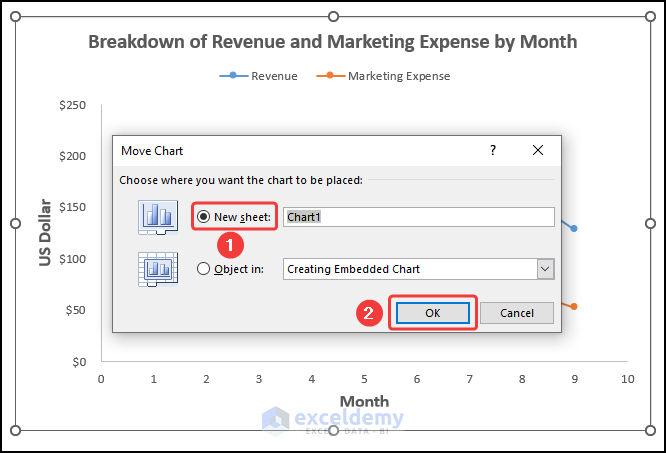Select the US Dollar axis title

[45, 234]
